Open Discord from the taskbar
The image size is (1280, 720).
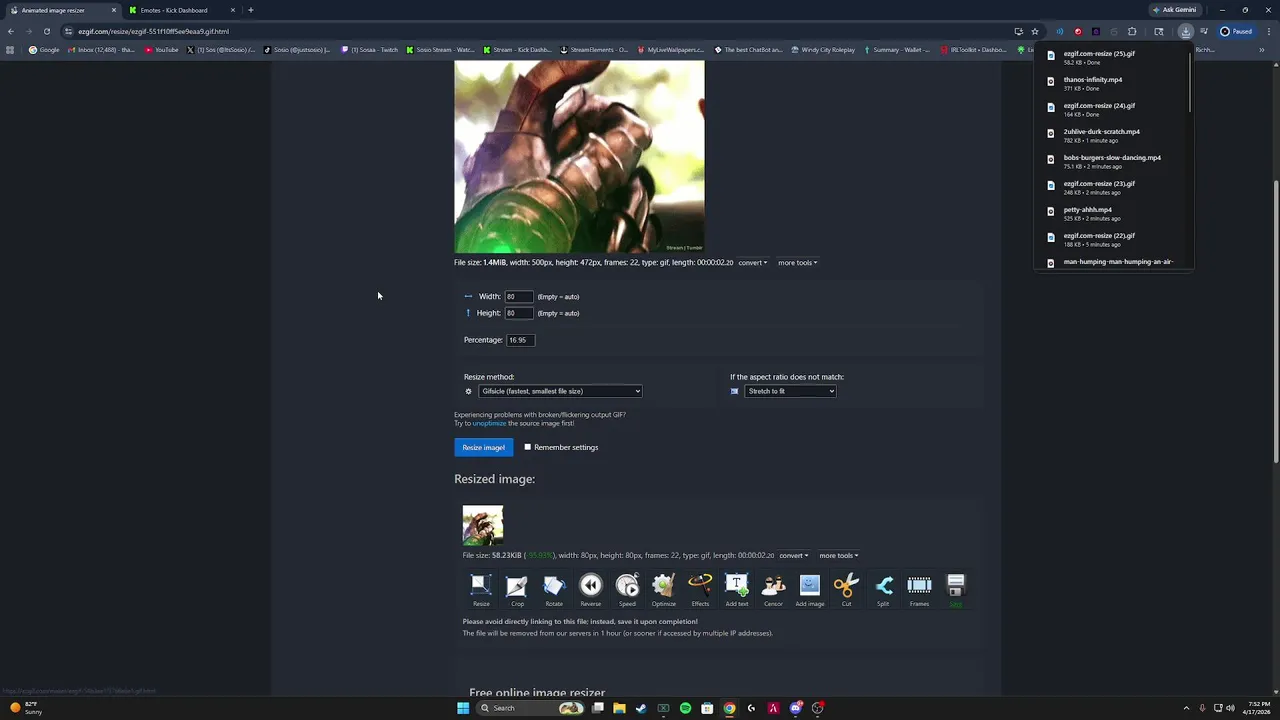coord(795,708)
